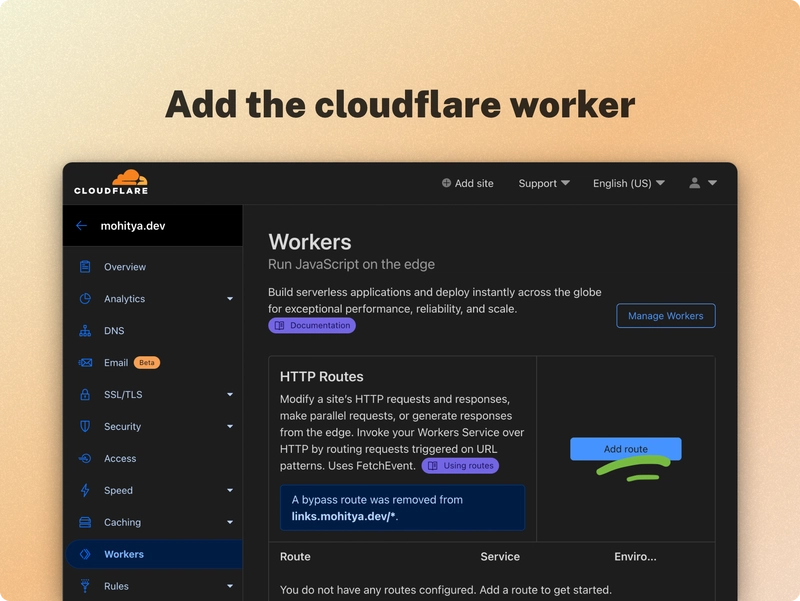The width and height of the screenshot is (800, 601).
Task: Click the plus icon beside Add site
Action: 446,183
